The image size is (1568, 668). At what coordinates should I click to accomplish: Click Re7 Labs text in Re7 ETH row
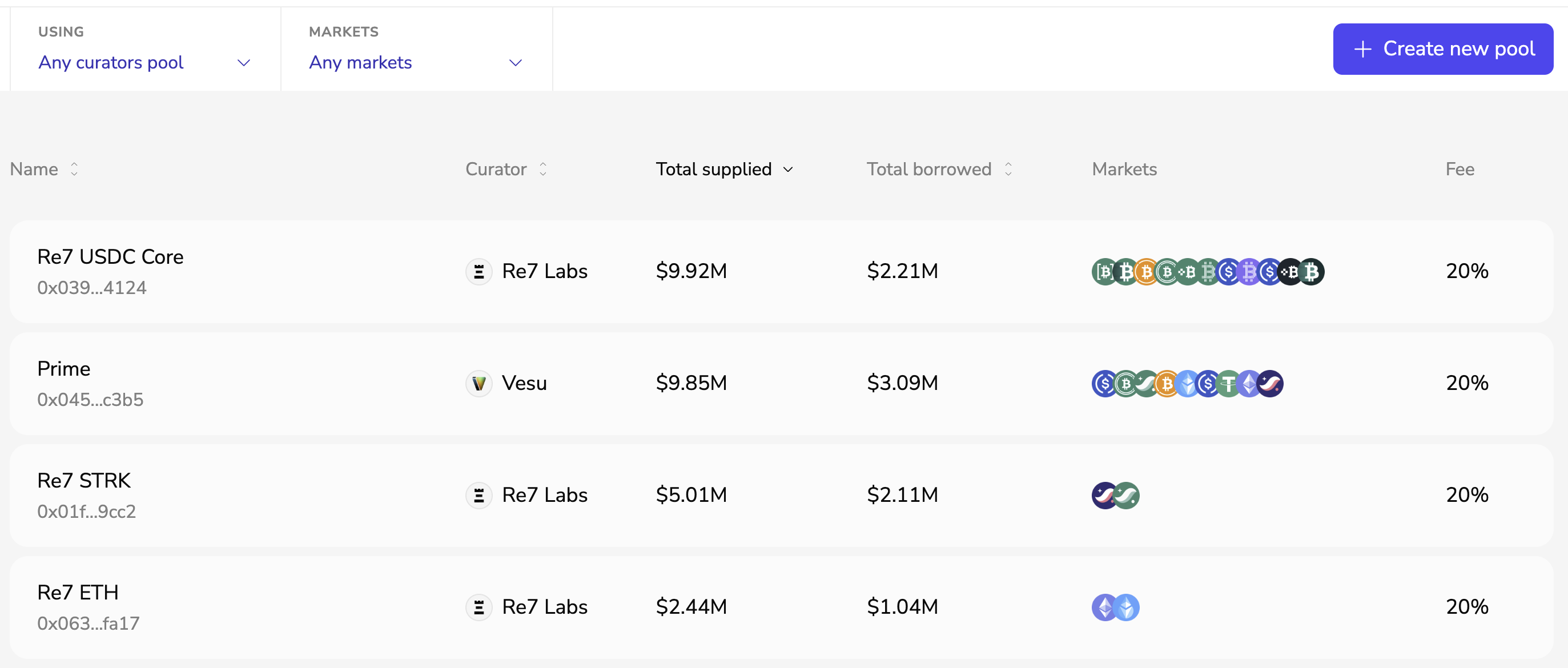pos(545,607)
